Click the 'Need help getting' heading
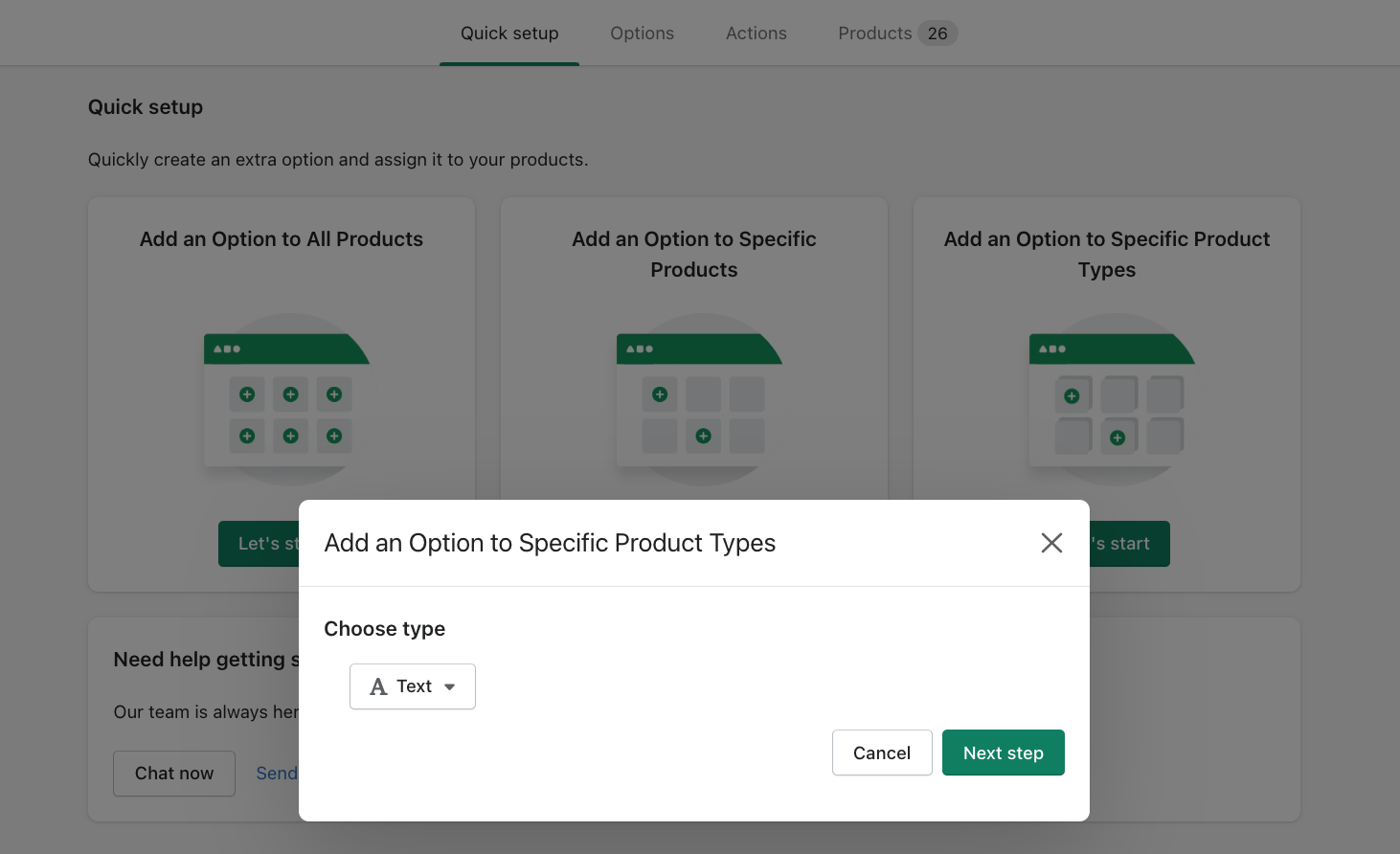This screenshot has width=1400, height=854. (206, 660)
